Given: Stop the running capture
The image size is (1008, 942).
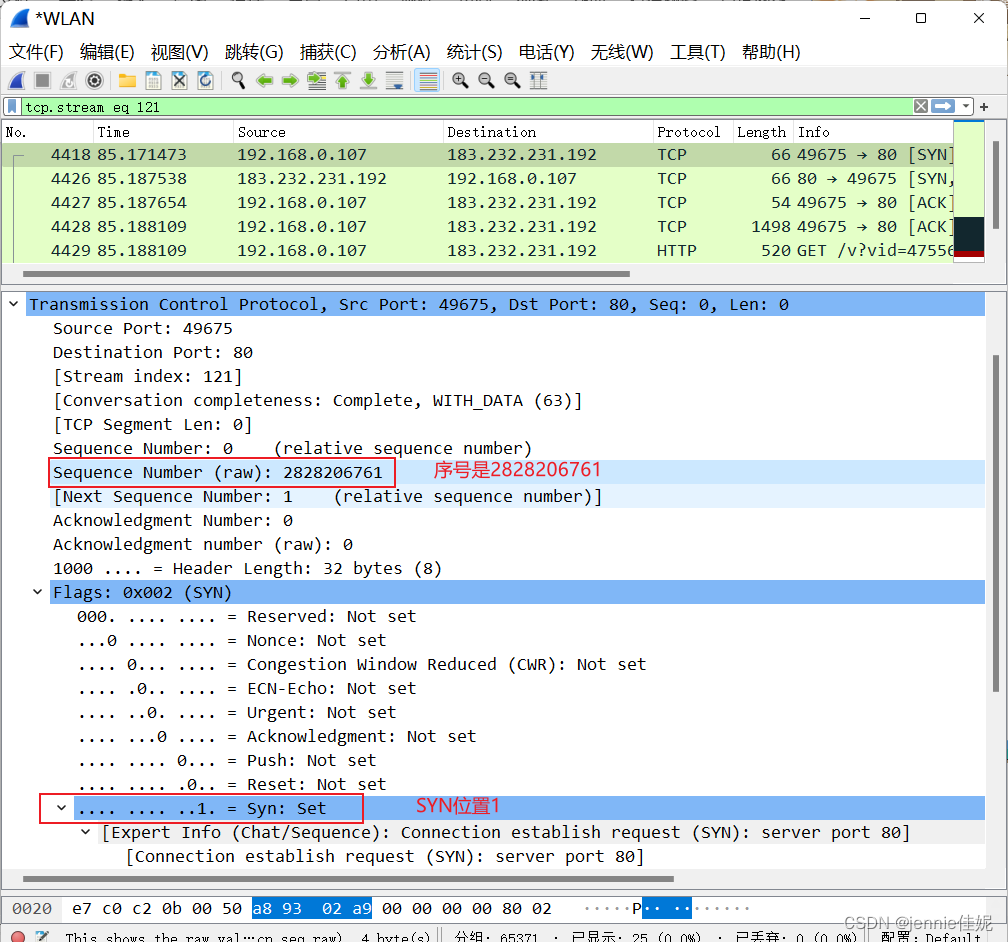Looking at the screenshot, I should tap(42, 80).
